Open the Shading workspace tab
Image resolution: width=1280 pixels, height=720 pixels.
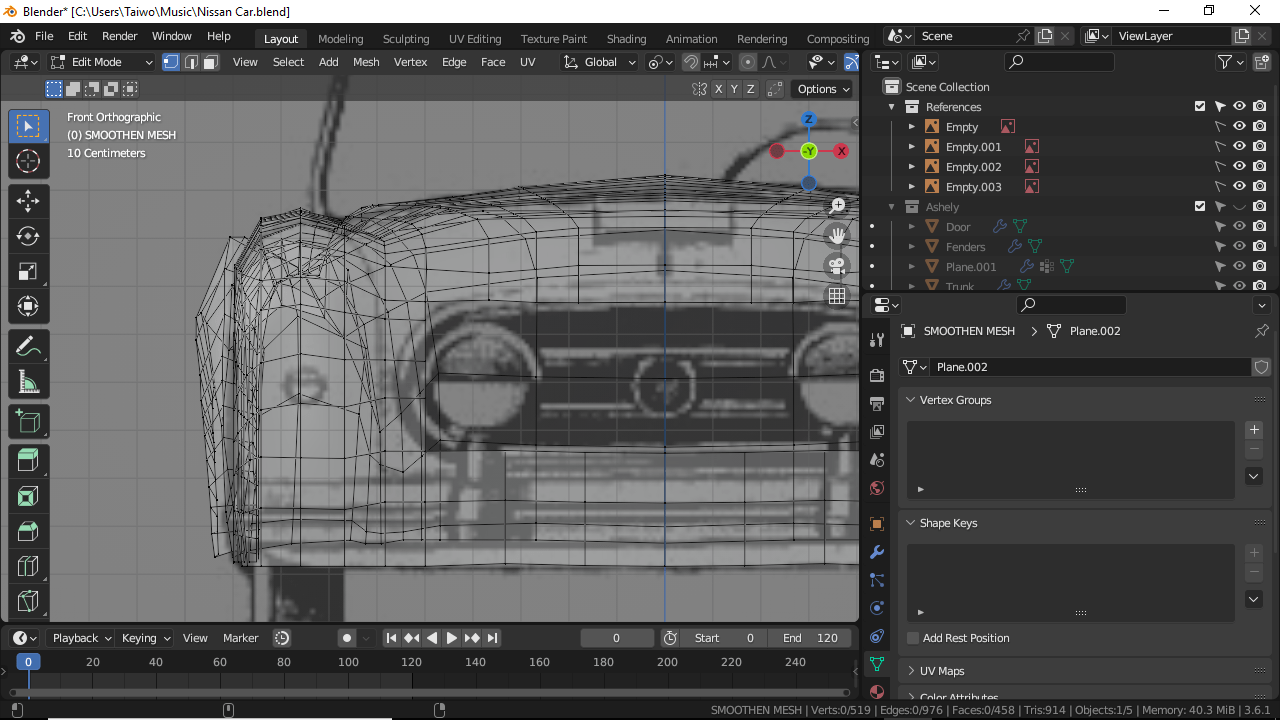coord(627,39)
